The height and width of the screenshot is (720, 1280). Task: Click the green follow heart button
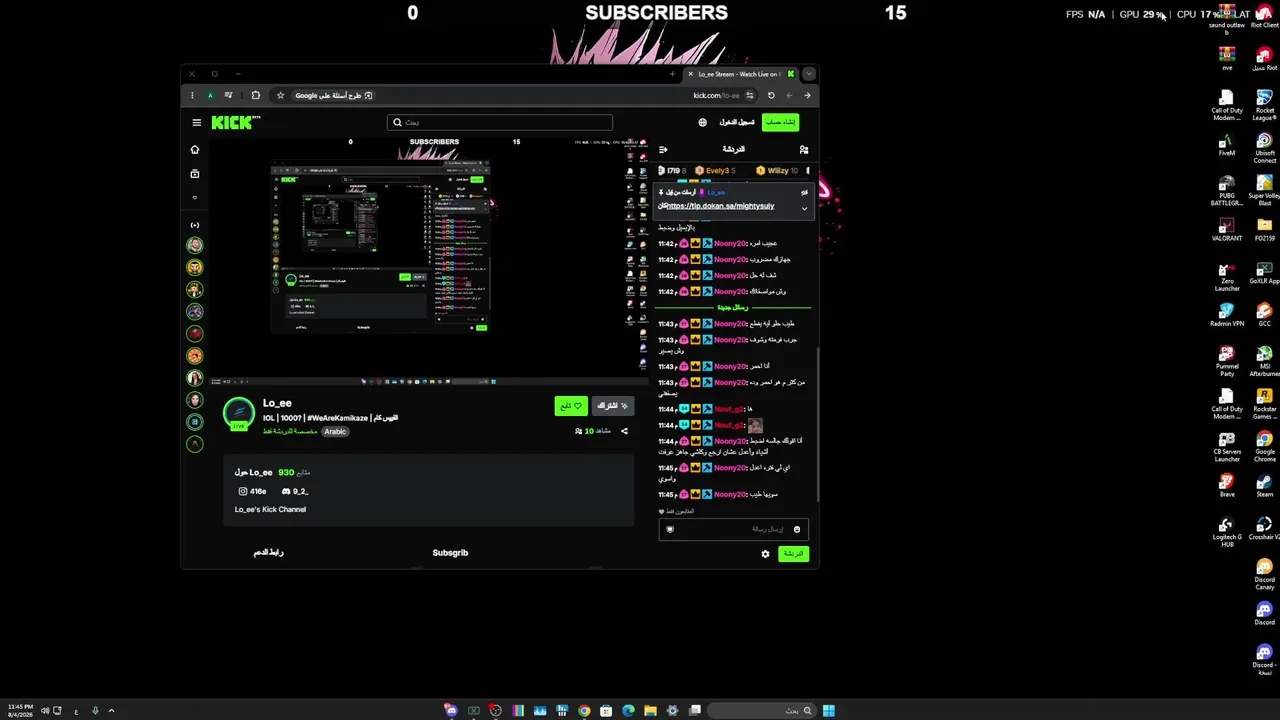point(571,406)
